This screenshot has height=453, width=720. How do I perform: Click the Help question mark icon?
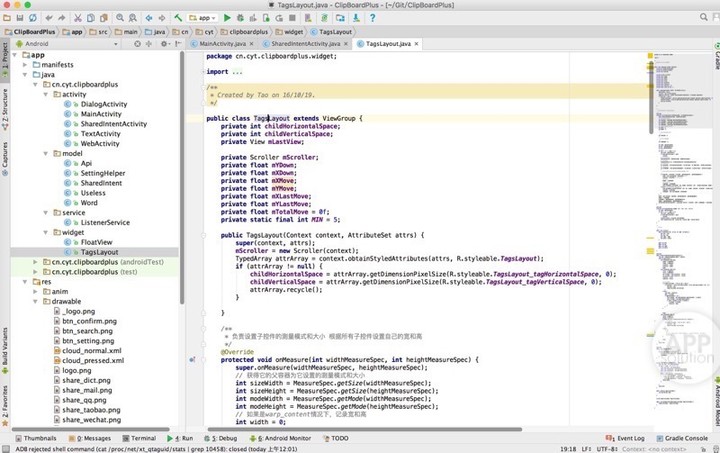pyautogui.click(x=372, y=18)
